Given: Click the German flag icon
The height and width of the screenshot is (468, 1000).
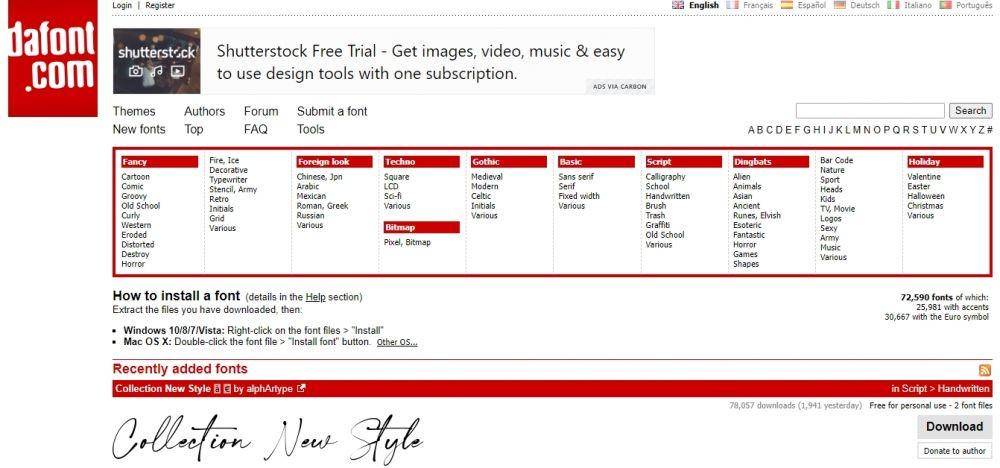Looking at the screenshot, I should 840,5.
